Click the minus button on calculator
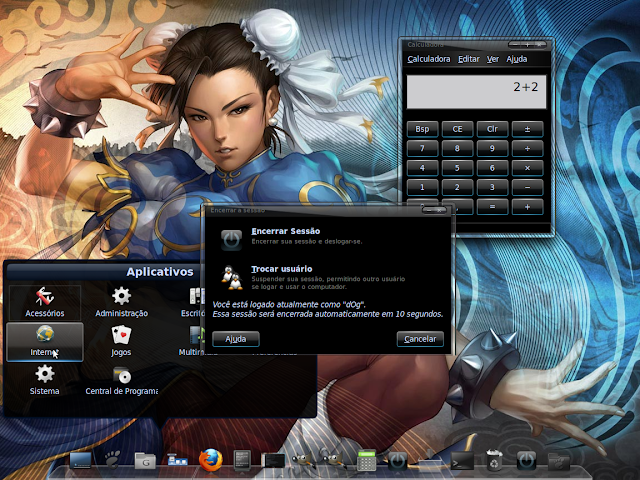The width and height of the screenshot is (640, 480). [527, 187]
